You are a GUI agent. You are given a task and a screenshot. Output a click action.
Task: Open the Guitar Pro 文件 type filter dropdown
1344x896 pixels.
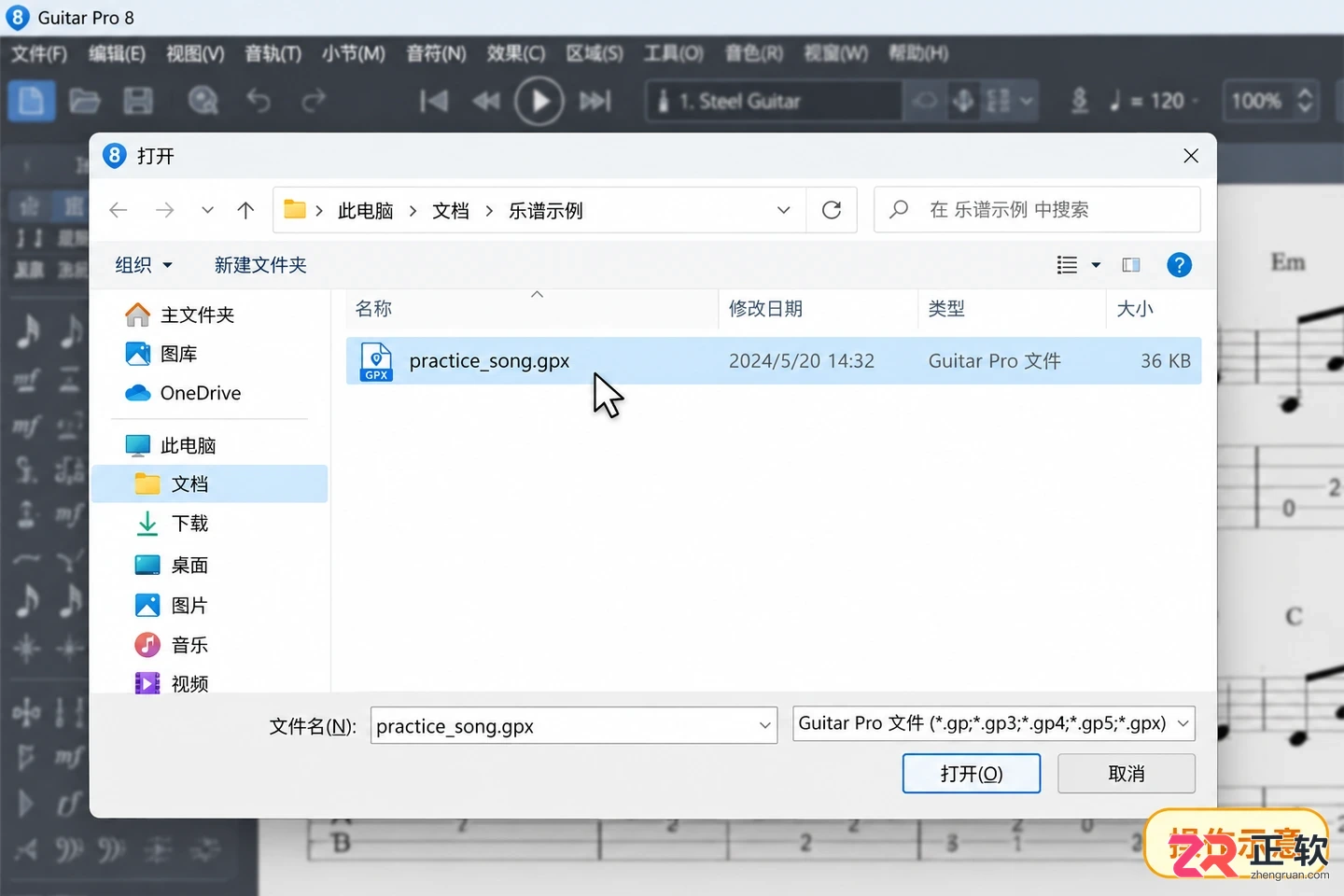(x=994, y=723)
